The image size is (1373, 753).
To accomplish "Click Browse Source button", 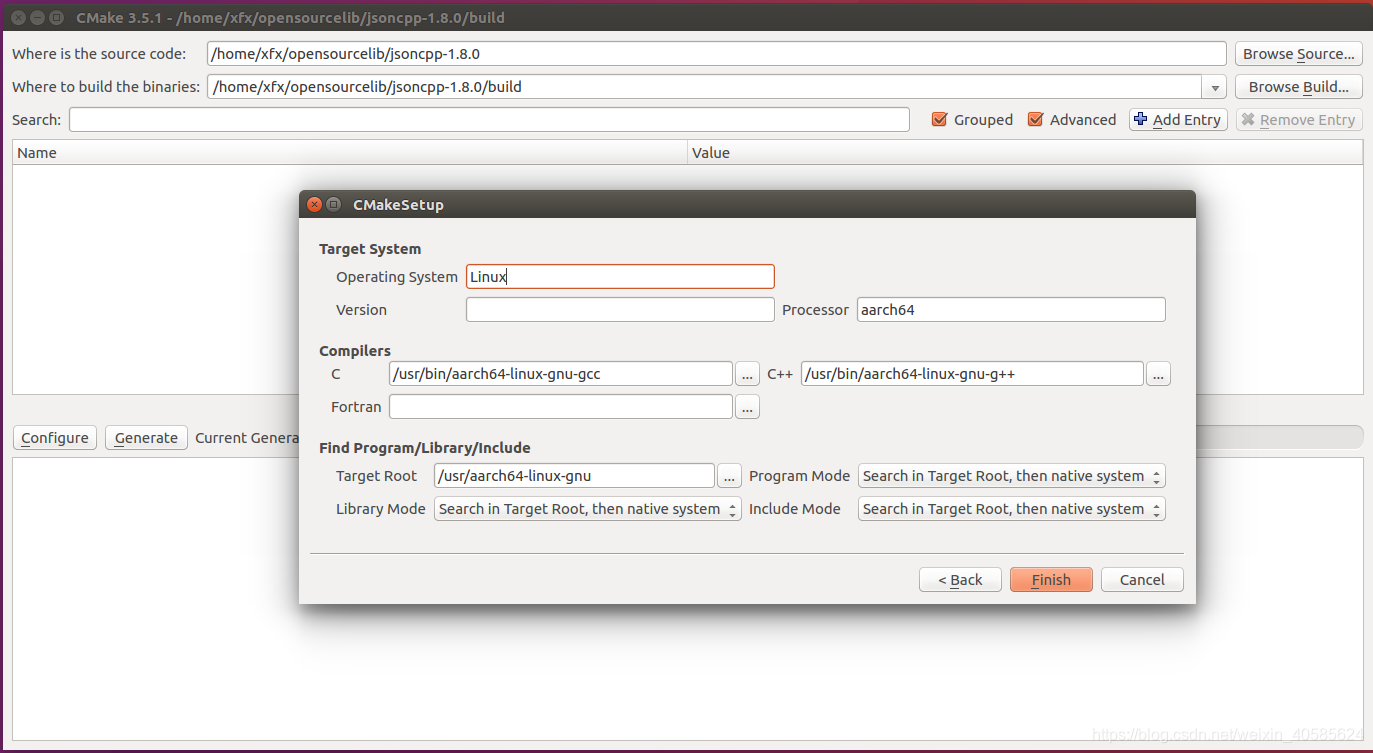I will [1299, 54].
